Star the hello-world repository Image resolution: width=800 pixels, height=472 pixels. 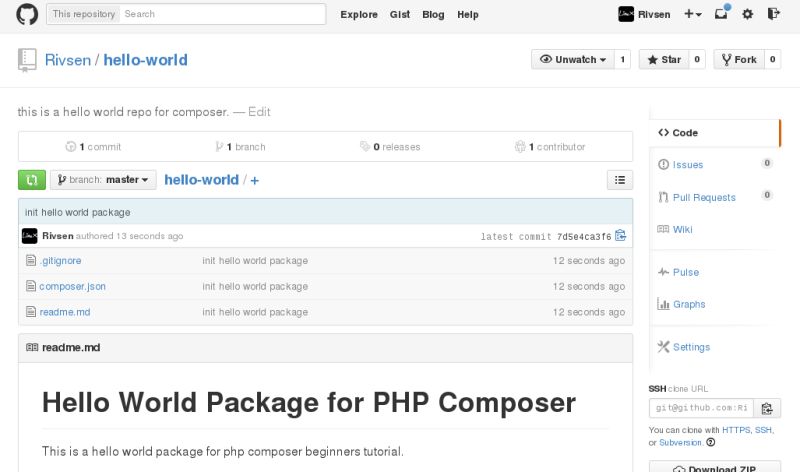pos(664,60)
